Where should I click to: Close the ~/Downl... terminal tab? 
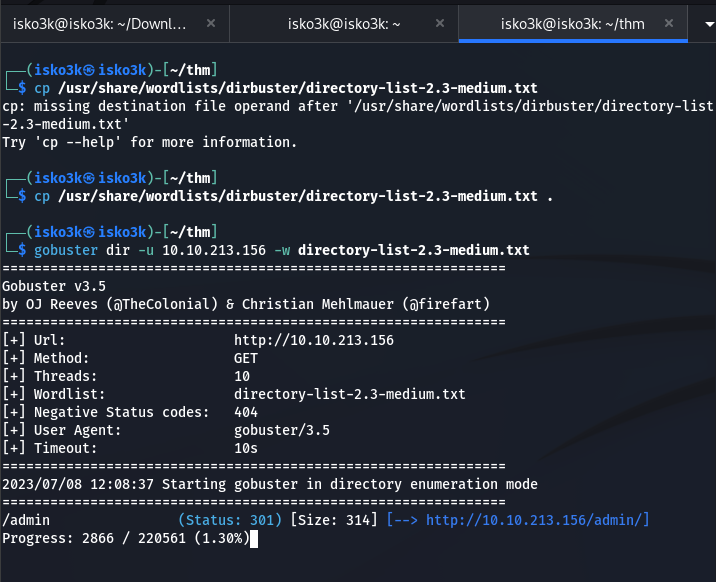[x=210, y=21]
